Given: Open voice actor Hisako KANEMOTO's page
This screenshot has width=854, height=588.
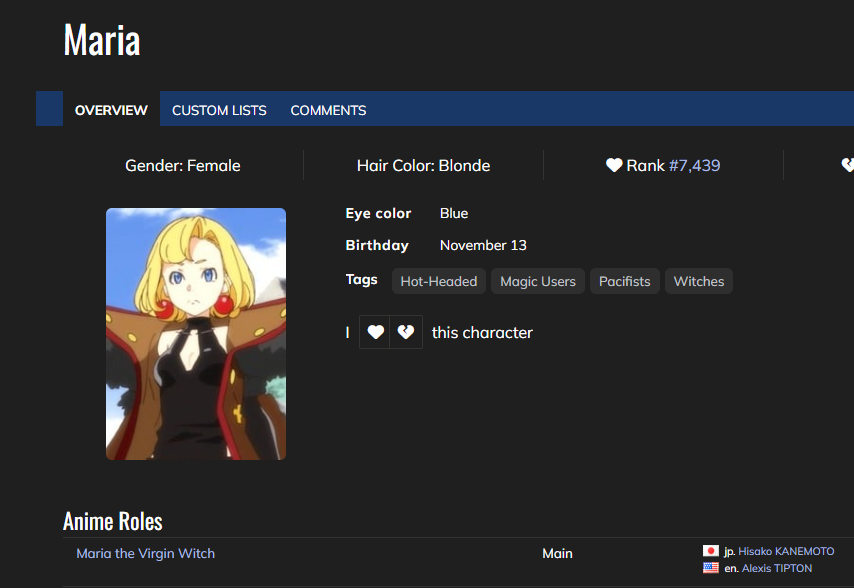Looking at the screenshot, I should [x=786, y=551].
